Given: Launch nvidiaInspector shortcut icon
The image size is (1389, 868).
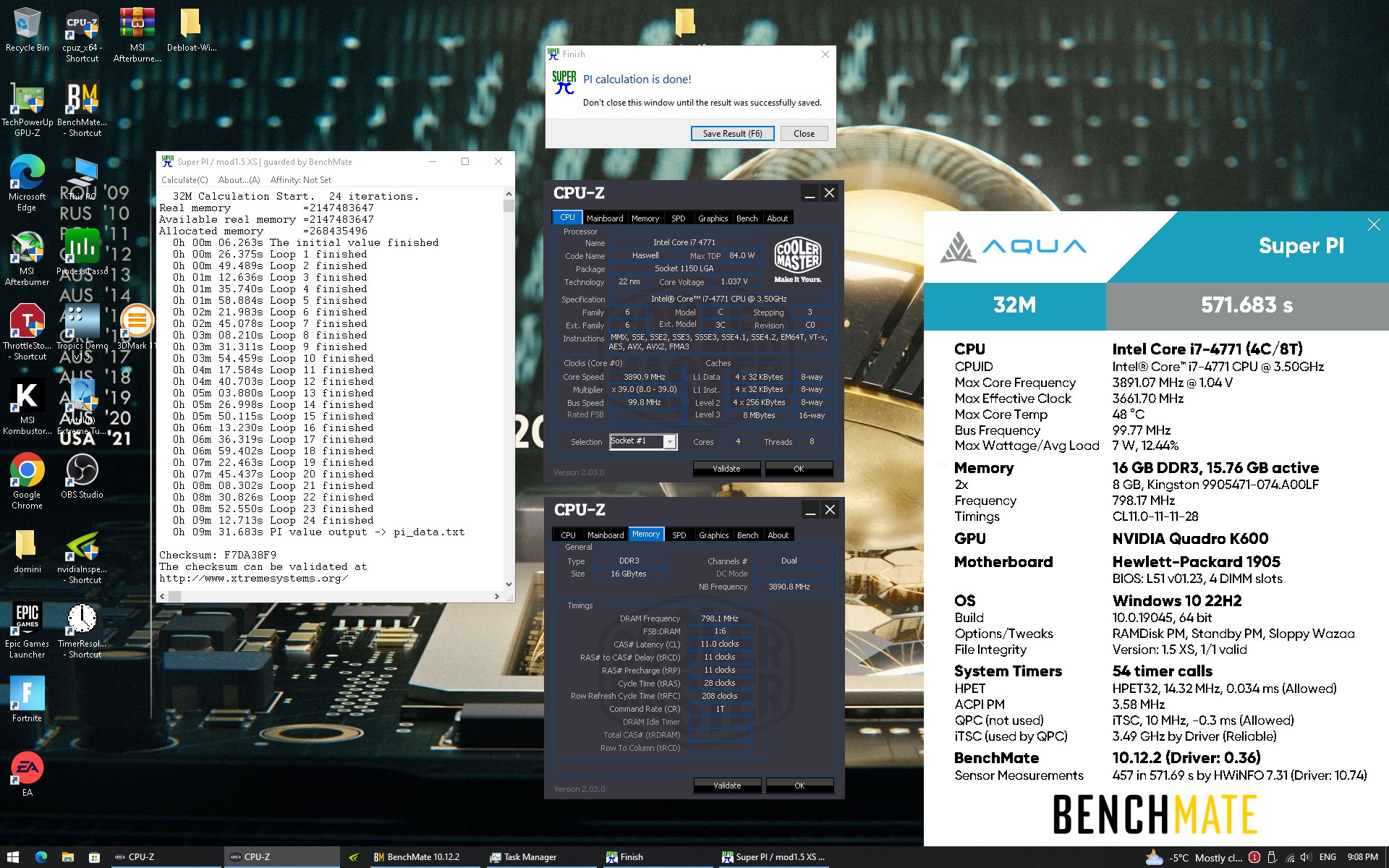Looking at the screenshot, I should [x=82, y=557].
